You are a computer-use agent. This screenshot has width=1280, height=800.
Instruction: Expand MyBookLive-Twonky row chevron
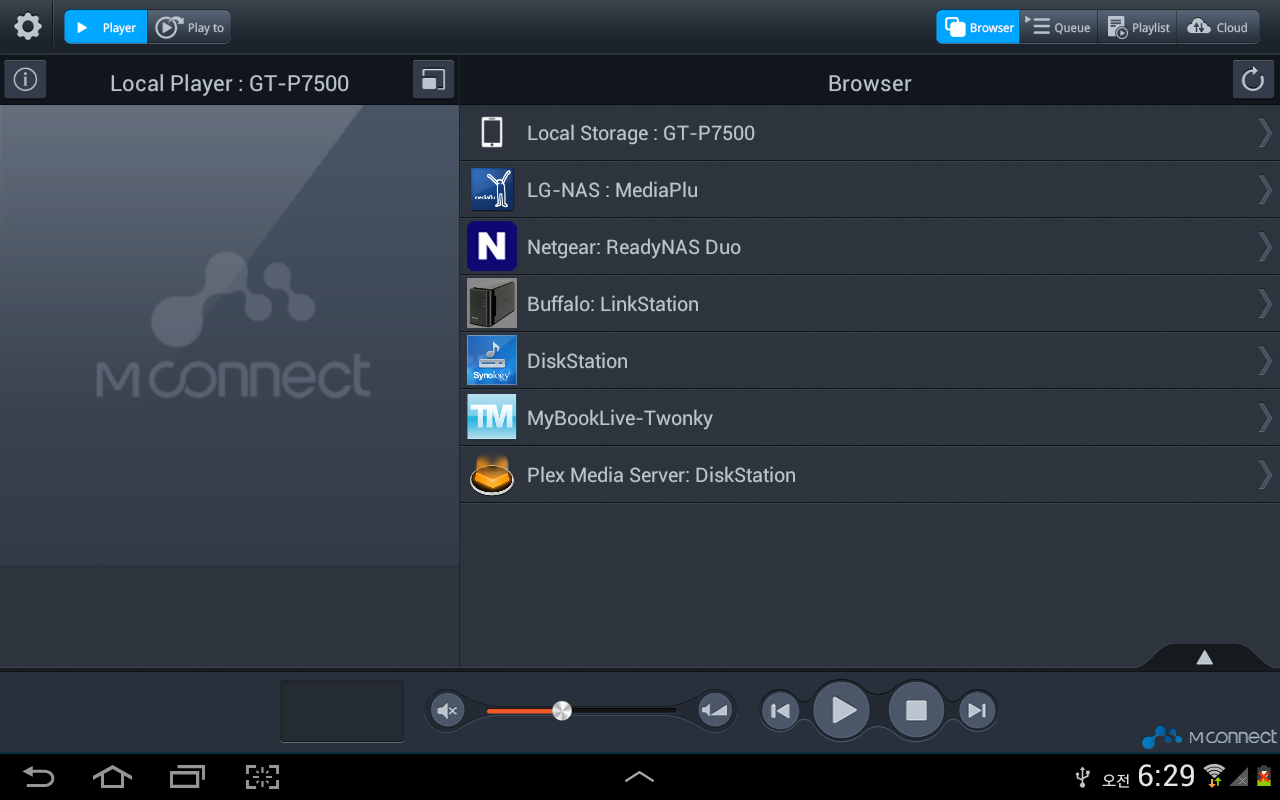pyautogui.click(x=1265, y=418)
